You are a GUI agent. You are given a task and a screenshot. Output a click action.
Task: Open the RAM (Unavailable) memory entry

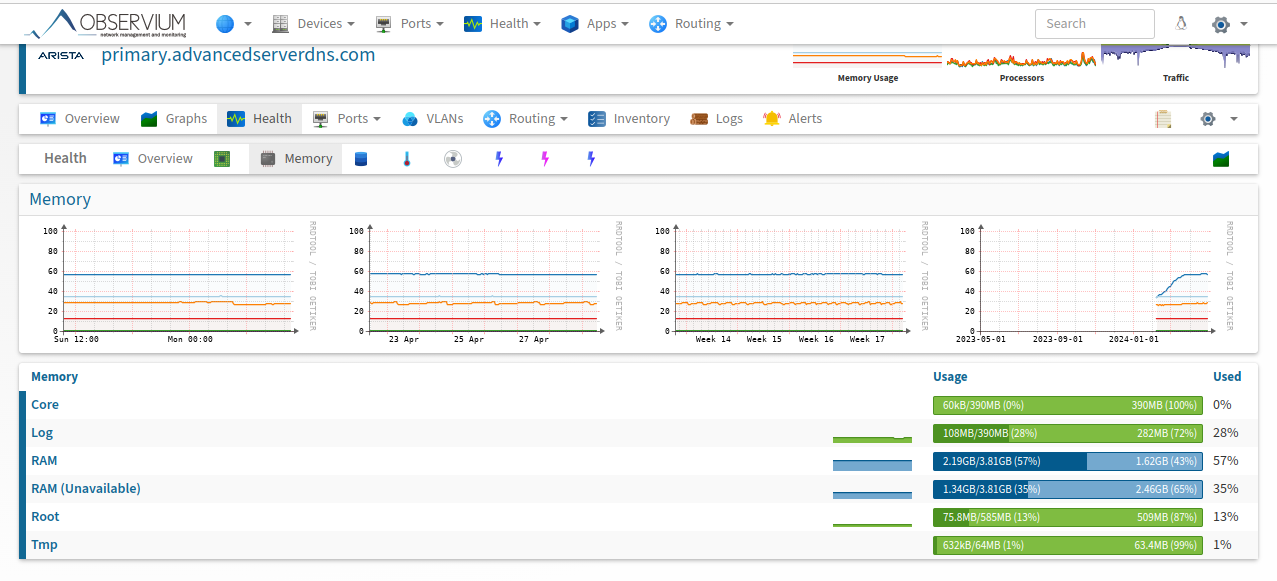point(86,489)
